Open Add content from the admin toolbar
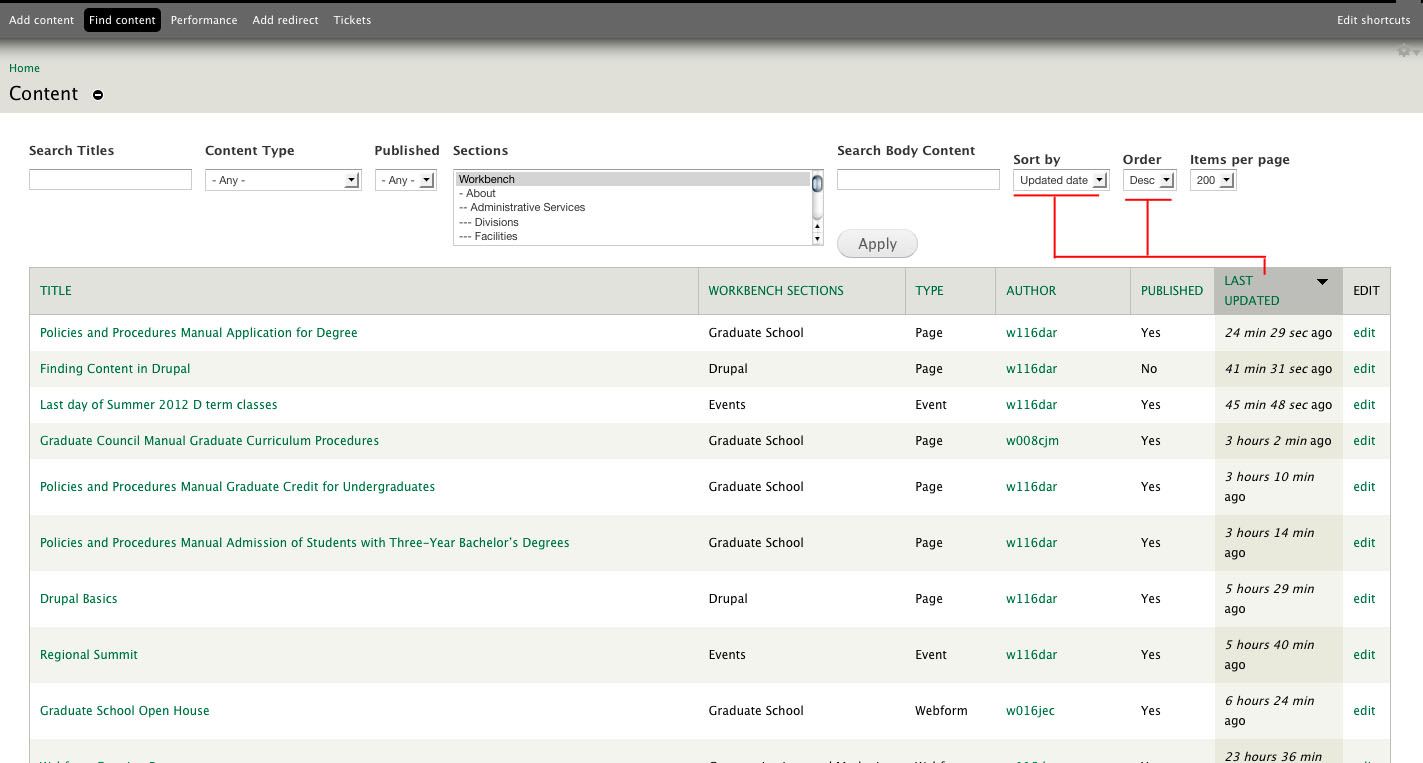This screenshot has height=763, width=1423. click(x=41, y=19)
